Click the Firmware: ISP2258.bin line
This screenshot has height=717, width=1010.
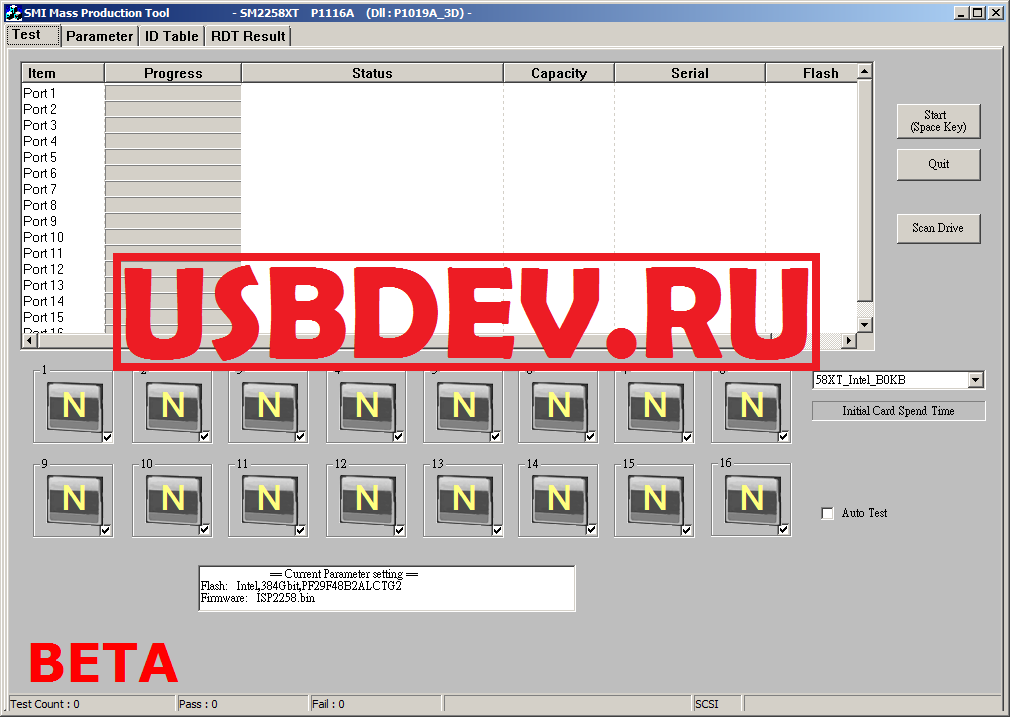[x=258, y=598]
